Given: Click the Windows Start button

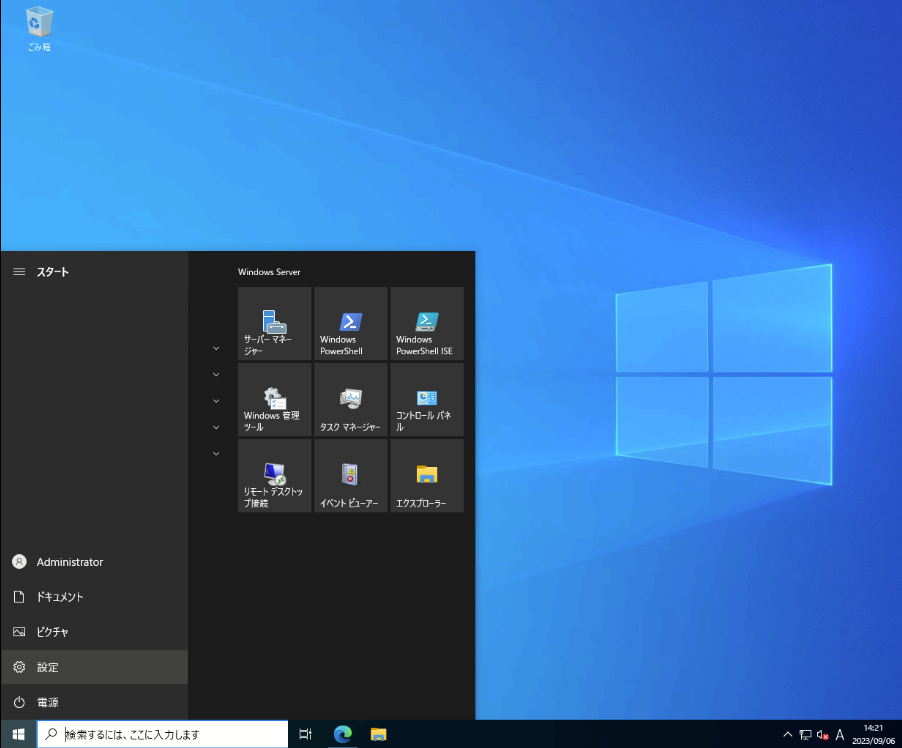Looking at the screenshot, I should coord(18,734).
